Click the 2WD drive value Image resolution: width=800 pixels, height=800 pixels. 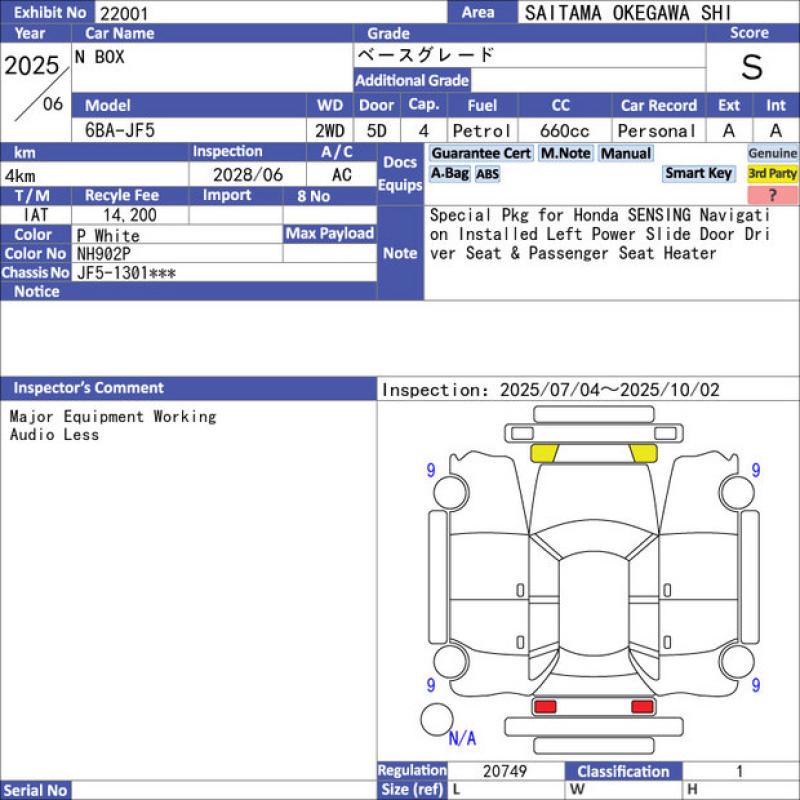[330, 131]
